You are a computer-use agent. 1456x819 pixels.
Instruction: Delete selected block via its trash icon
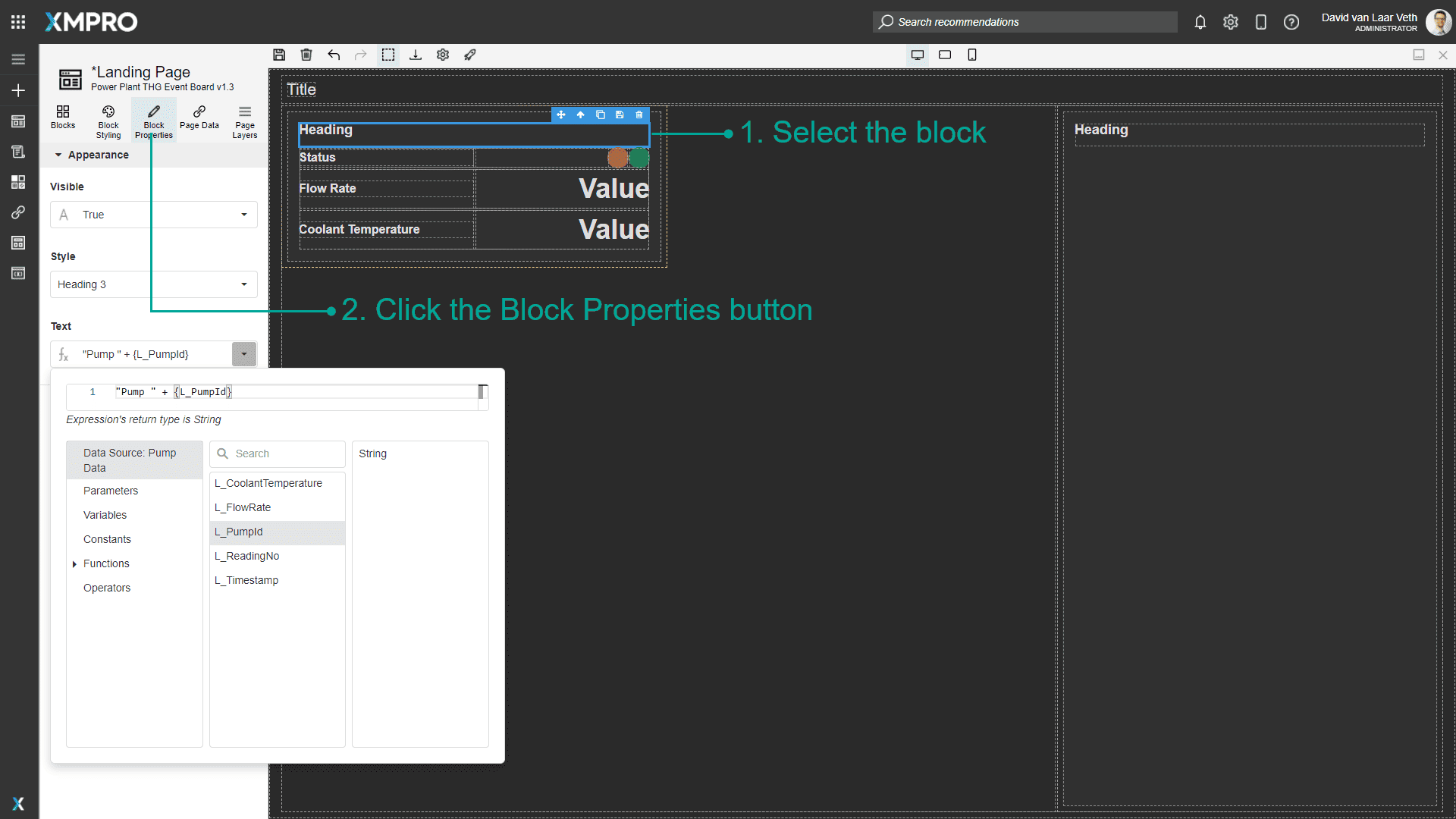tap(639, 115)
